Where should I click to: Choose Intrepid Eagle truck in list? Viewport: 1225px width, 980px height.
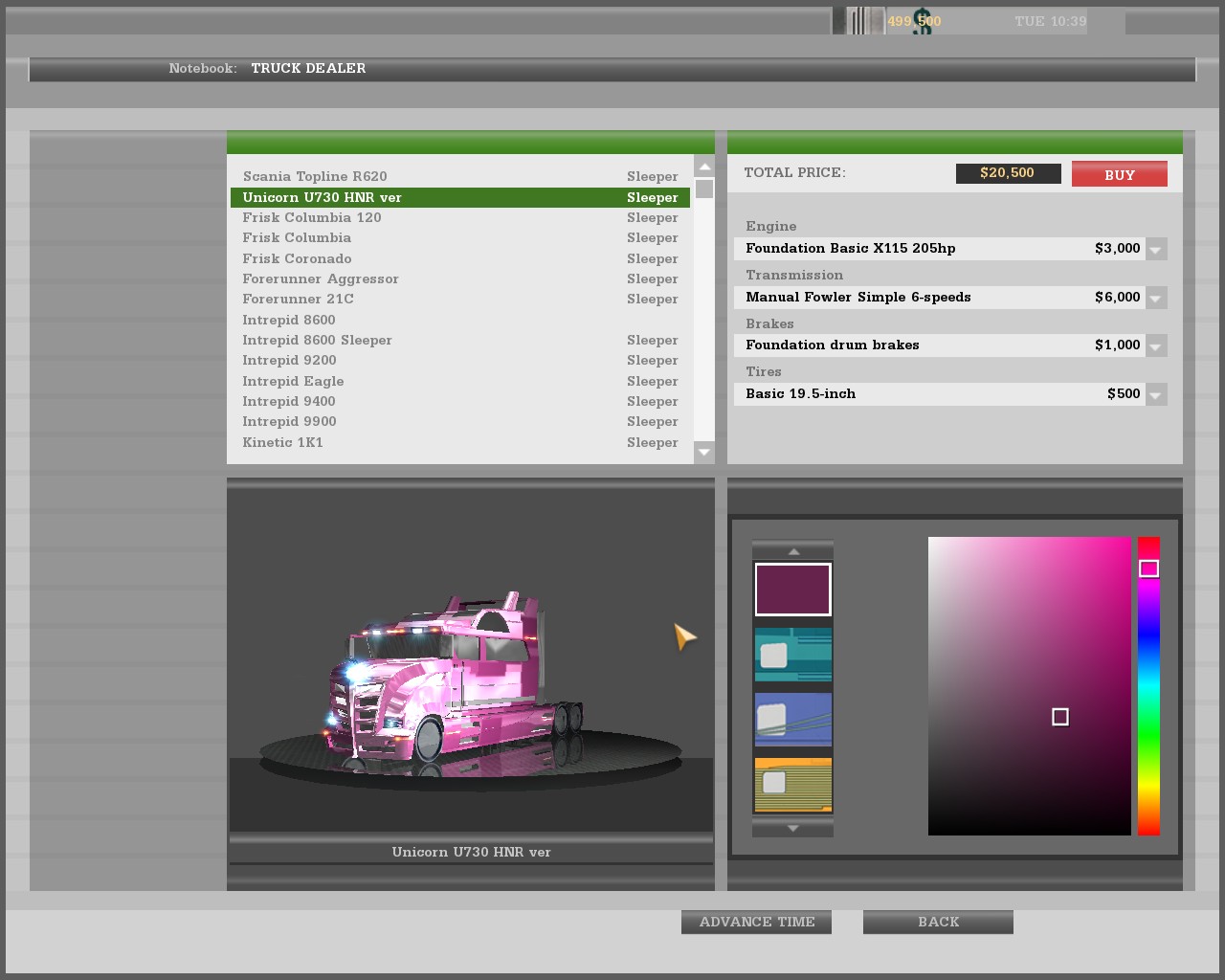pyautogui.click(x=293, y=381)
